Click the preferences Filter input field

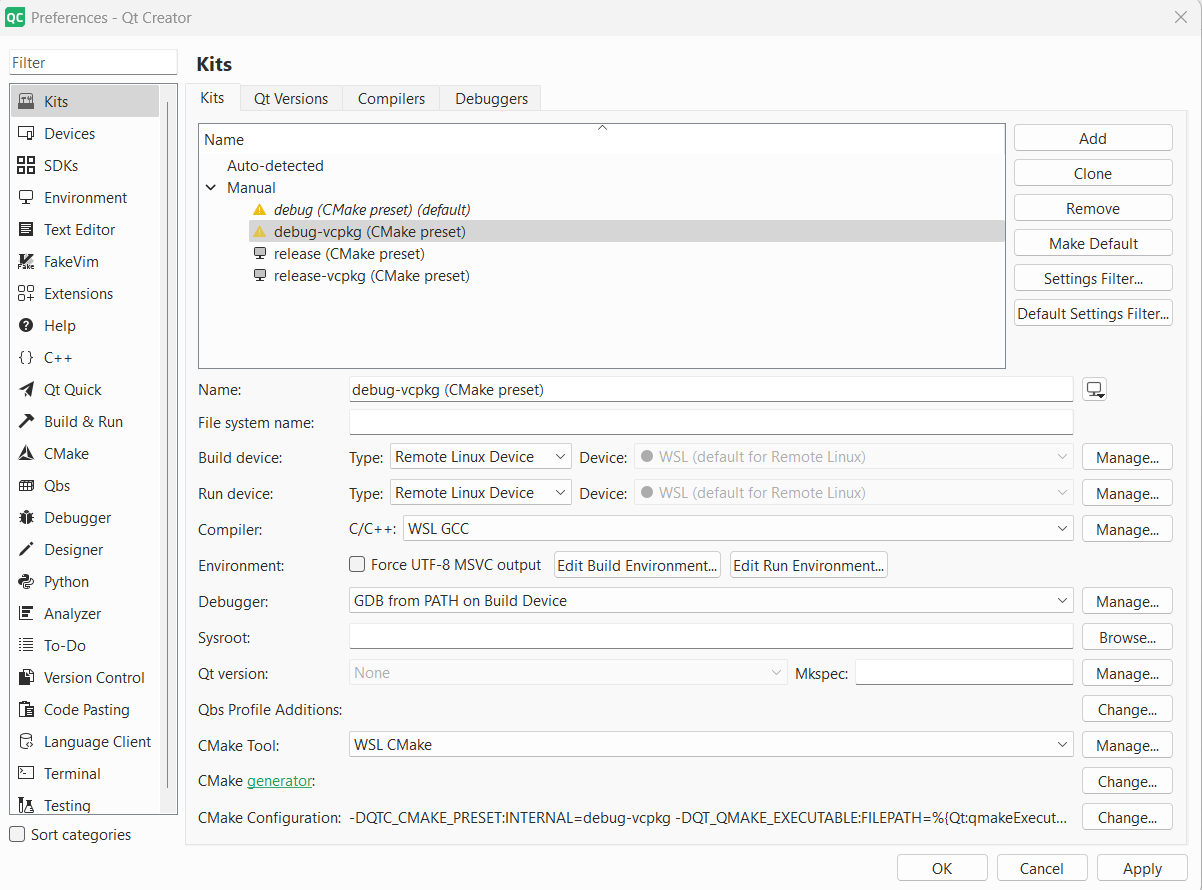click(x=93, y=62)
